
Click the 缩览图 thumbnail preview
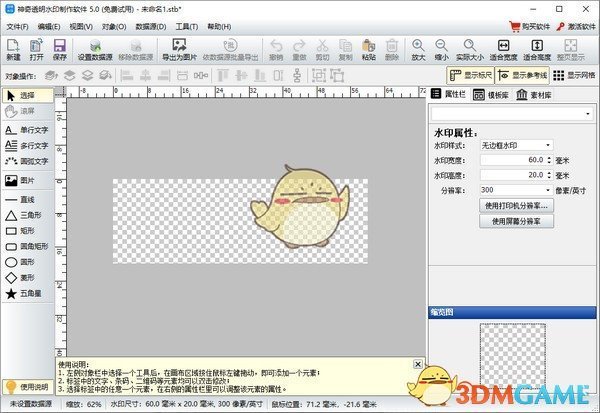[512, 354]
